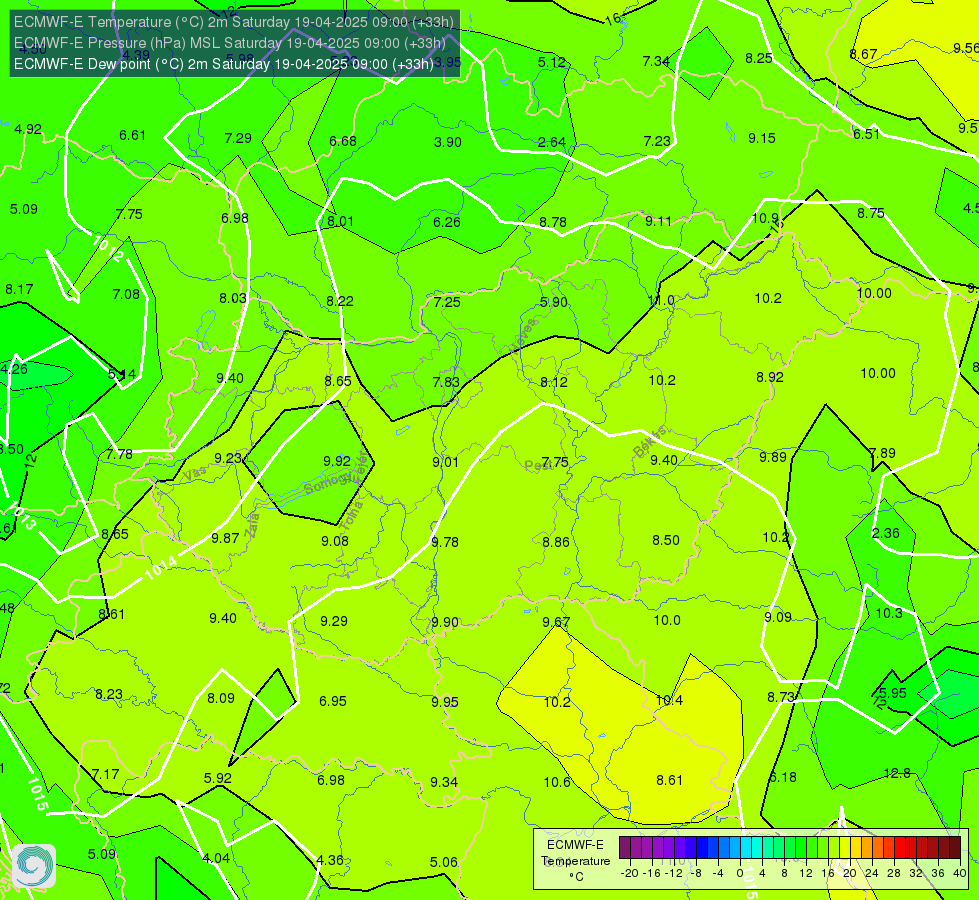Screen dimensions: 979x900
Task: Click the purple swatch above -20 in the legend
Action: pyautogui.click(x=625, y=848)
